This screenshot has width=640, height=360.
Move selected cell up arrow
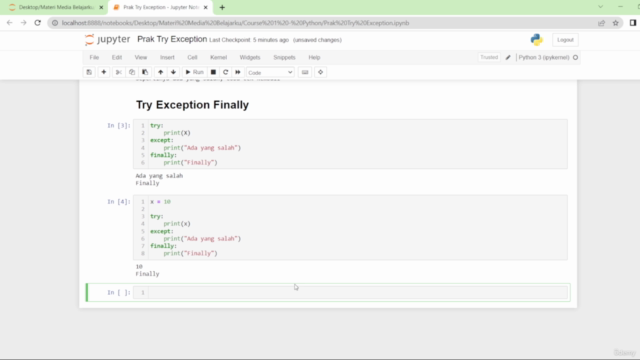[x=160, y=72]
